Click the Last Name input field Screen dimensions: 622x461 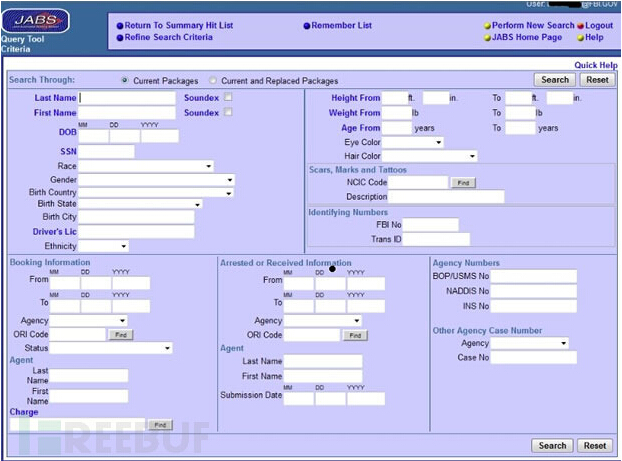pyautogui.click(x=127, y=98)
